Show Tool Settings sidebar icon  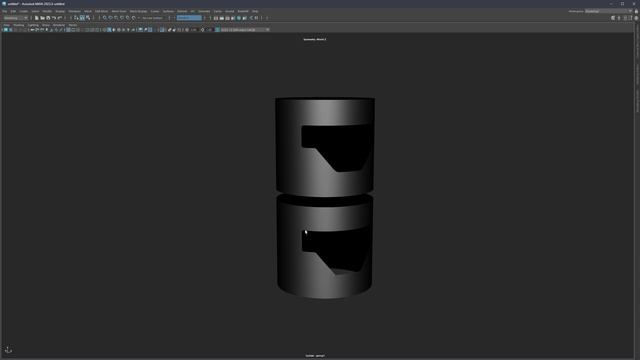(630, 18)
